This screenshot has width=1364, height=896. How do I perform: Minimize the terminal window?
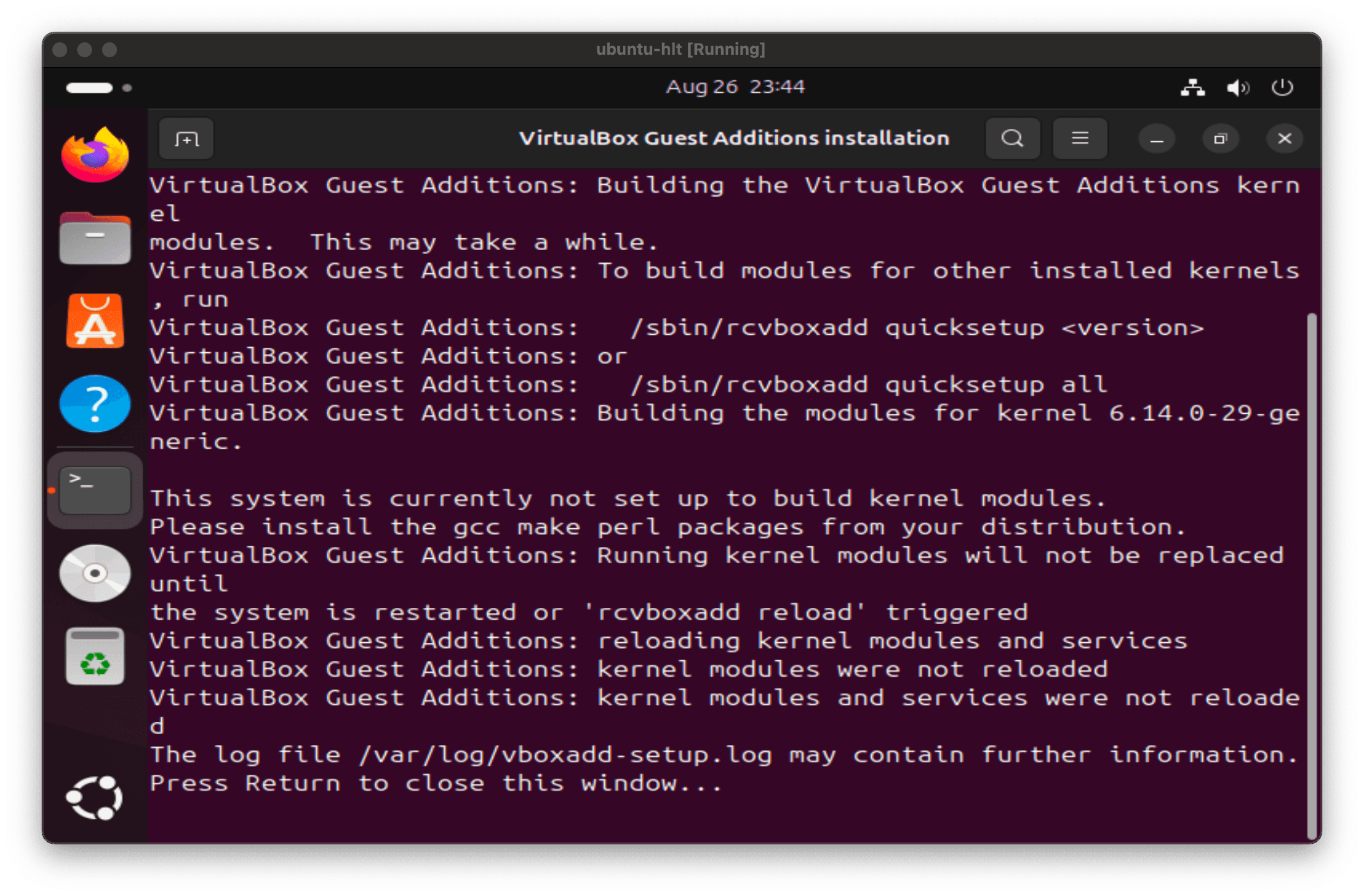tap(1157, 139)
